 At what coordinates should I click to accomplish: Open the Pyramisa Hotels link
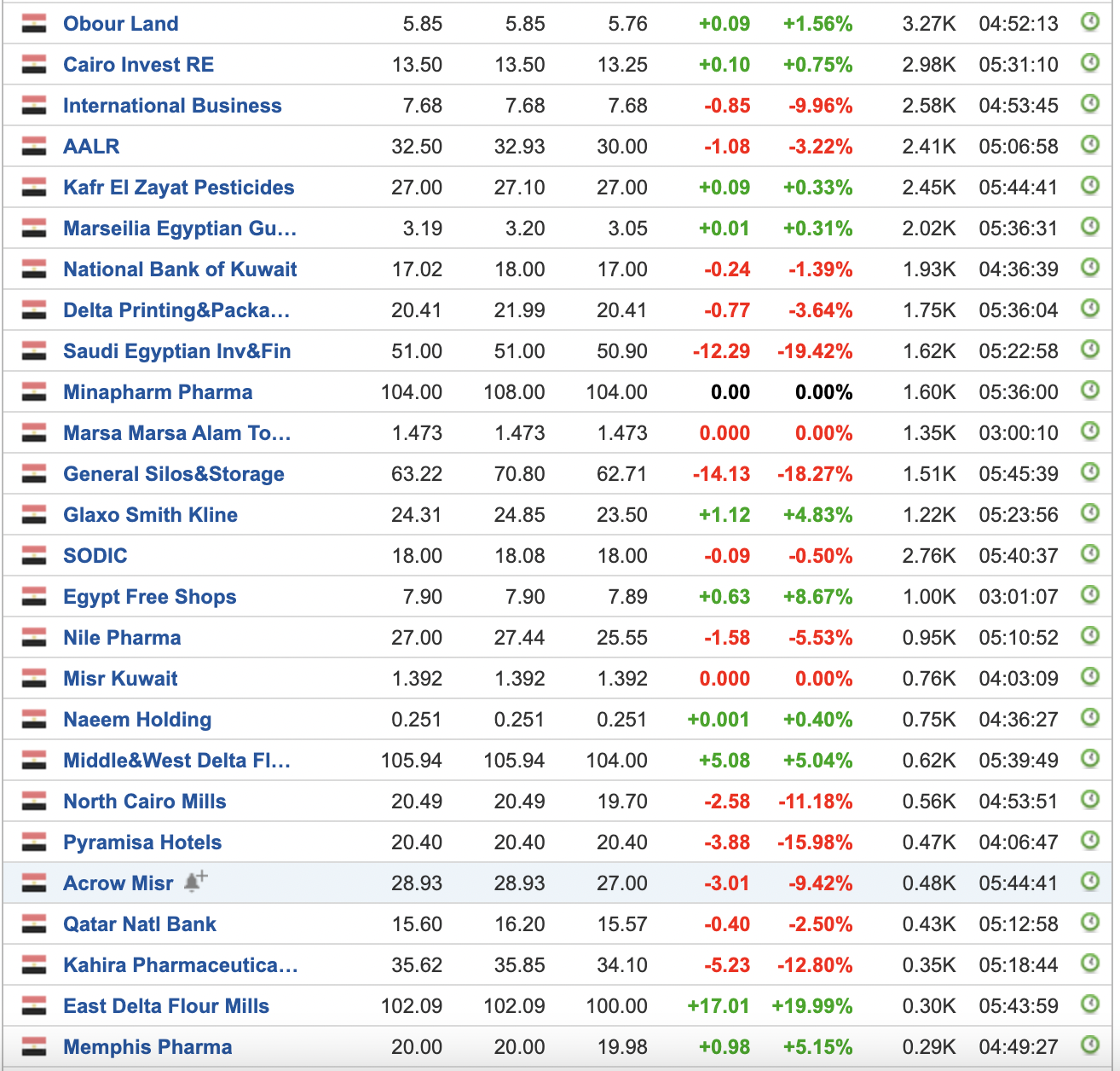142,842
